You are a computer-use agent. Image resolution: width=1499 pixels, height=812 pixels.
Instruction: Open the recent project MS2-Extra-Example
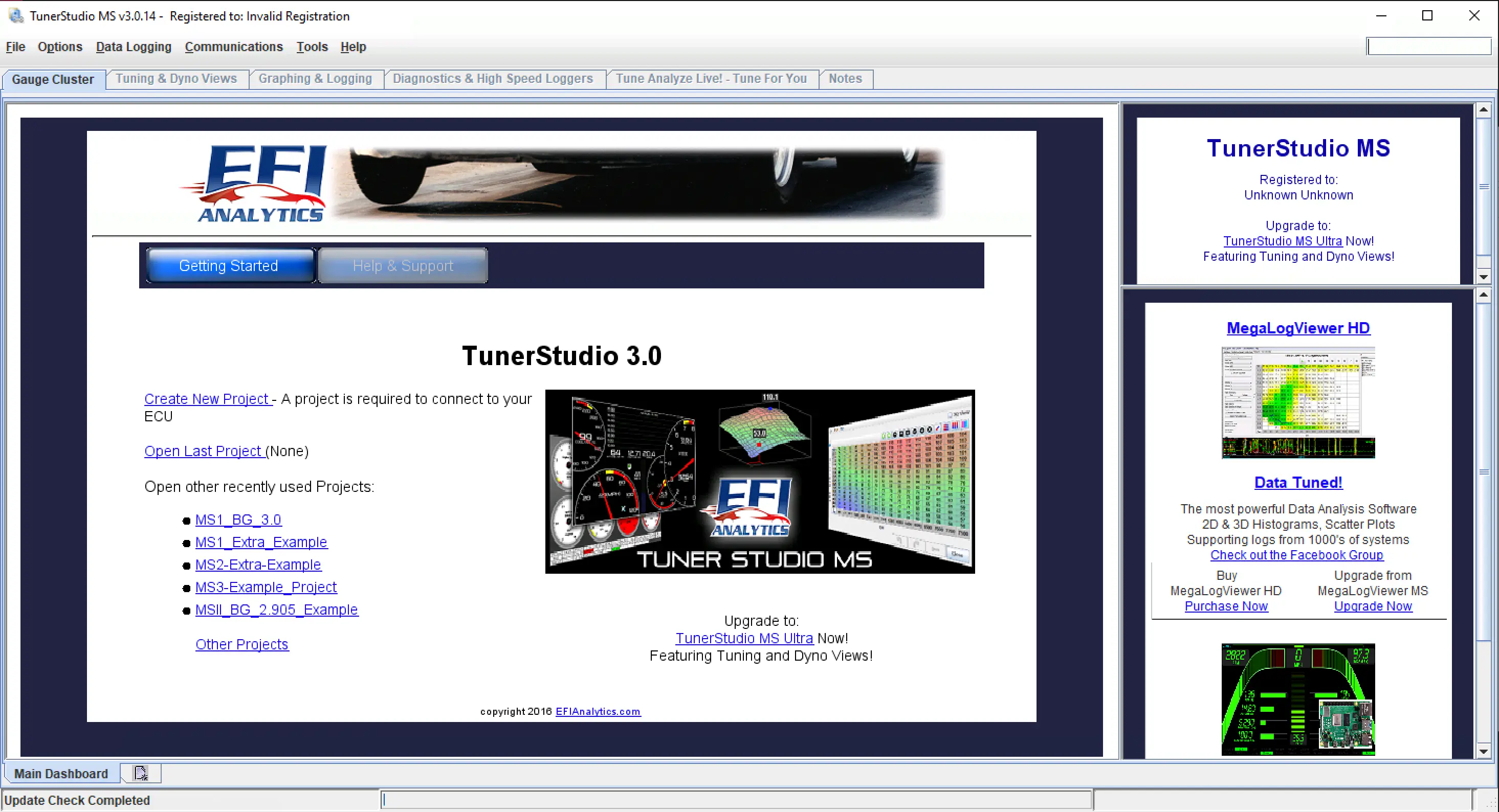[258, 564]
